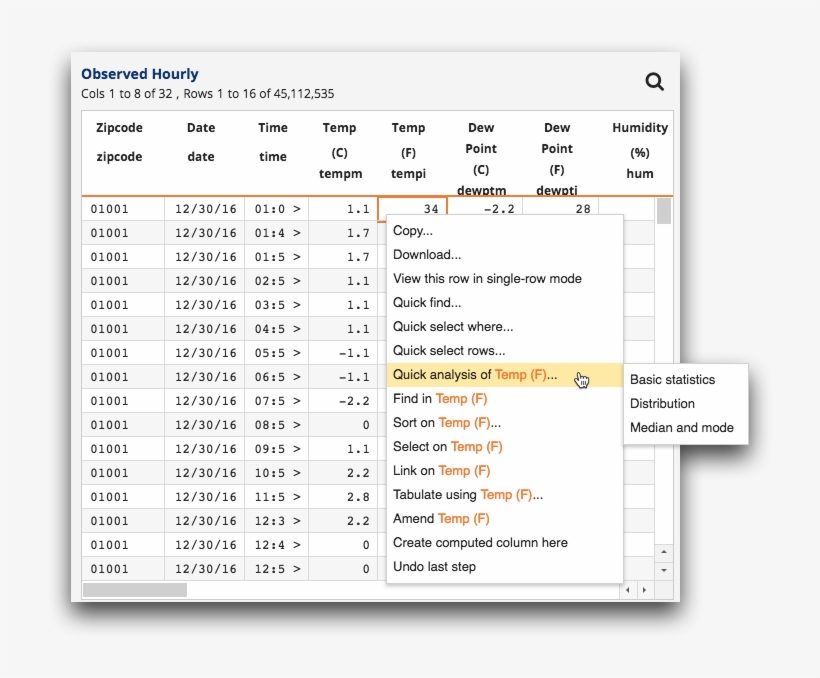Click the date 12/30/16 in last row
Viewport: 820px width, 678px height.
coord(204,569)
